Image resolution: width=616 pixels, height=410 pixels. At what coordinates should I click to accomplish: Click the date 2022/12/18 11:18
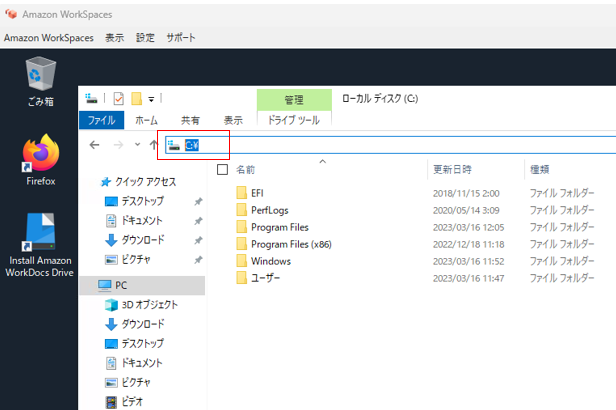coord(468,244)
